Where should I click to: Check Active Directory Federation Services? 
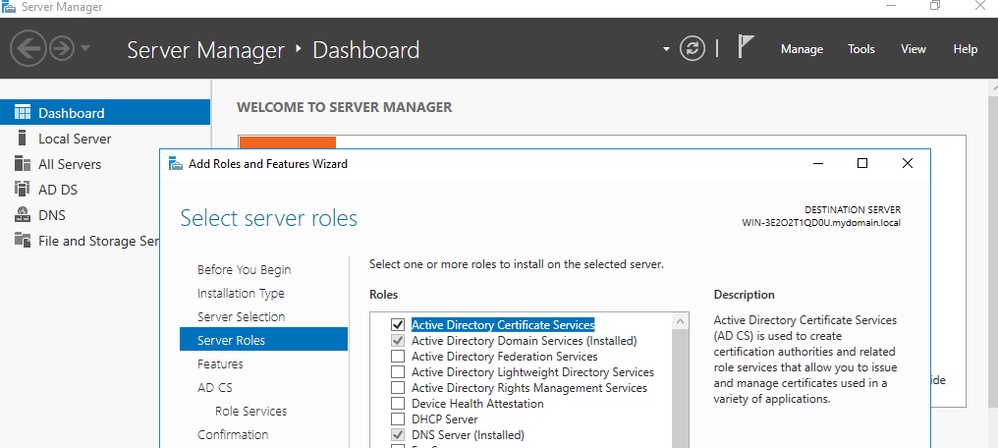(x=398, y=356)
